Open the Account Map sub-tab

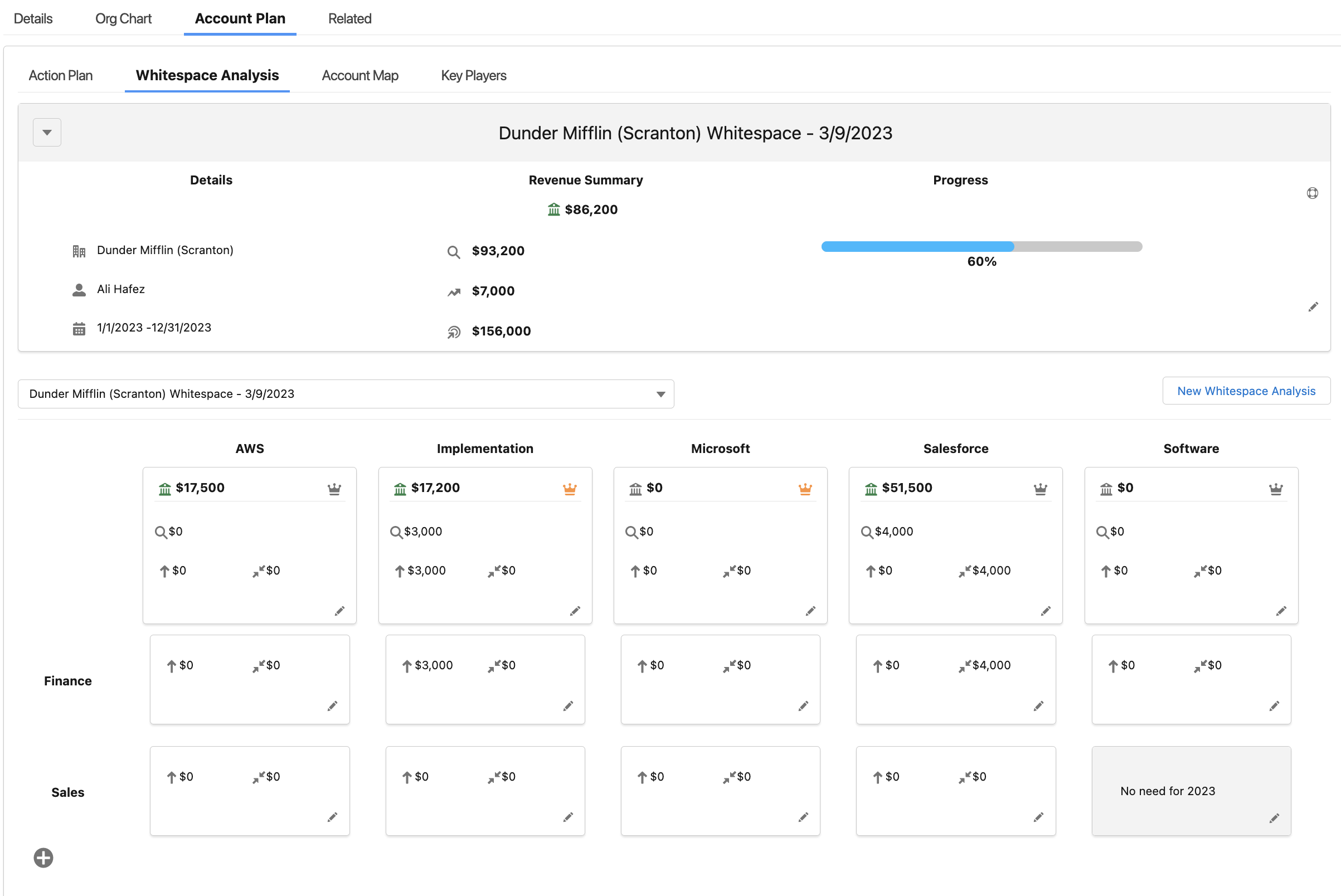[x=360, y=75]
